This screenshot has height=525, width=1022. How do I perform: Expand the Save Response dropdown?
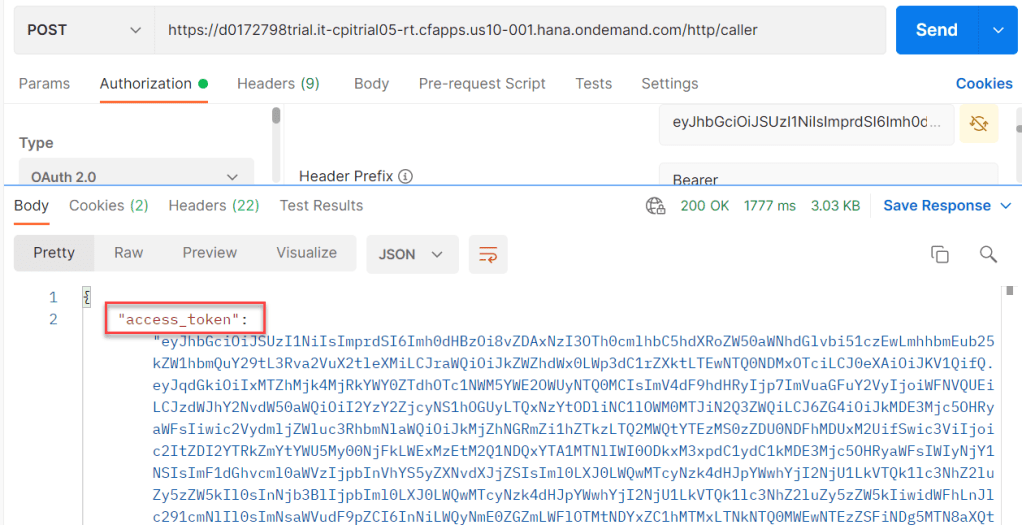(x=950, y=206)
